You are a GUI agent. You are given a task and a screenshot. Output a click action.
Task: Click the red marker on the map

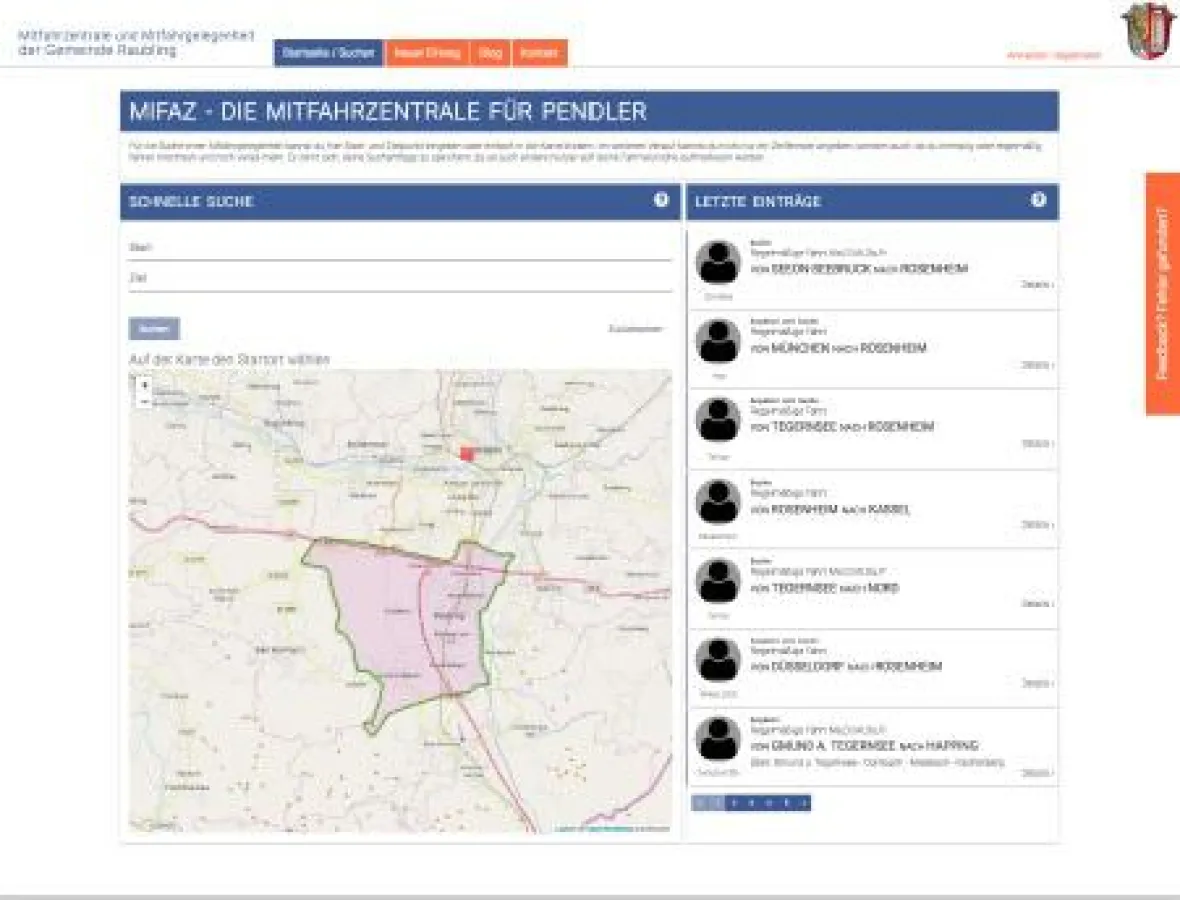click(x=466, y=453)
